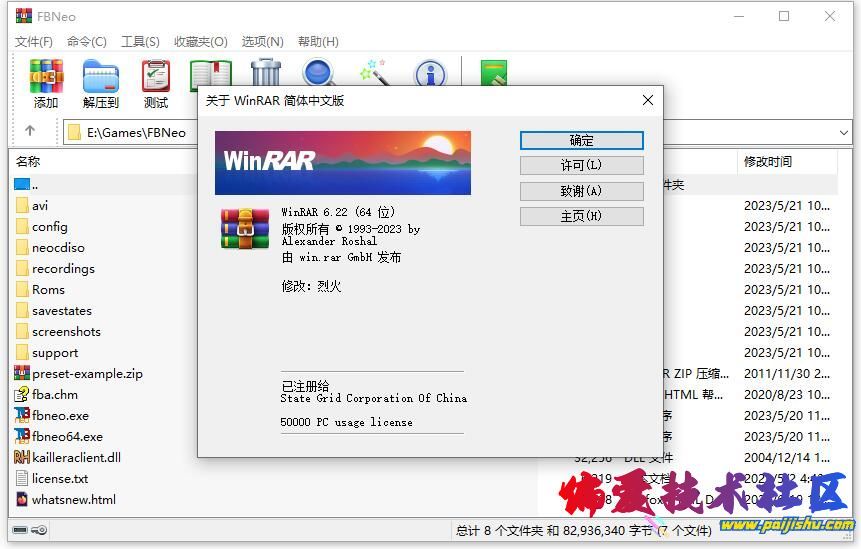Click the Wizard wand toolbar icon
Screen dimensions: 861x549
pos(374,73)
